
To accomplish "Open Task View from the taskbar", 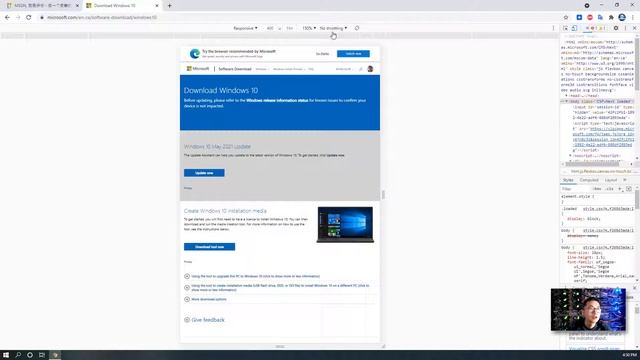I will pyautogui.click(x=42, y=355).
